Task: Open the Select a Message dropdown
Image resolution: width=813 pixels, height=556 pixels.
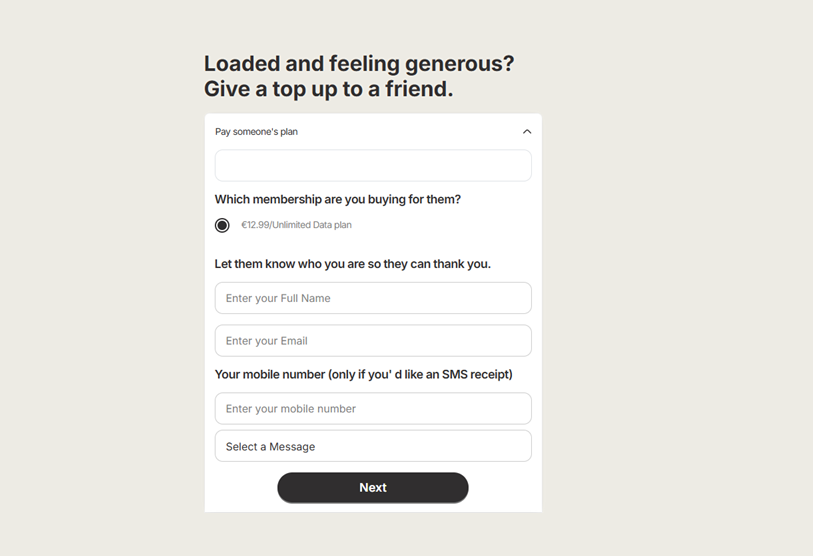Action: pyautogui.click(x=373, y=447)
